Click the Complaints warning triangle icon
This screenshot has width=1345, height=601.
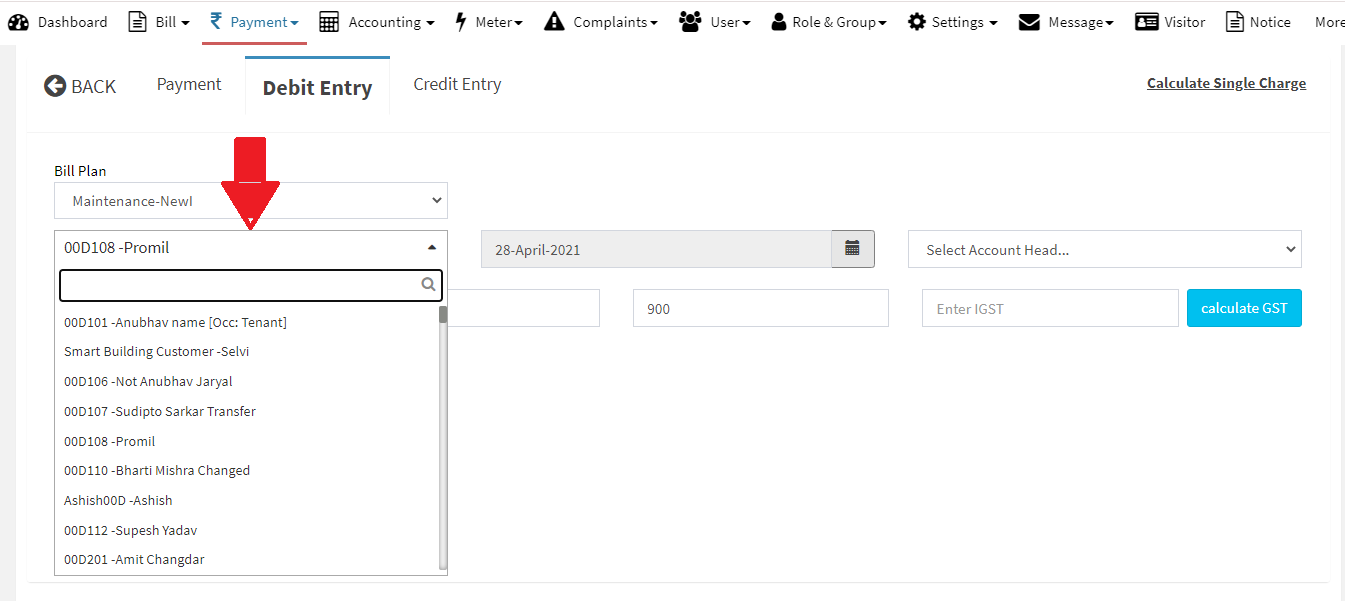554,22
